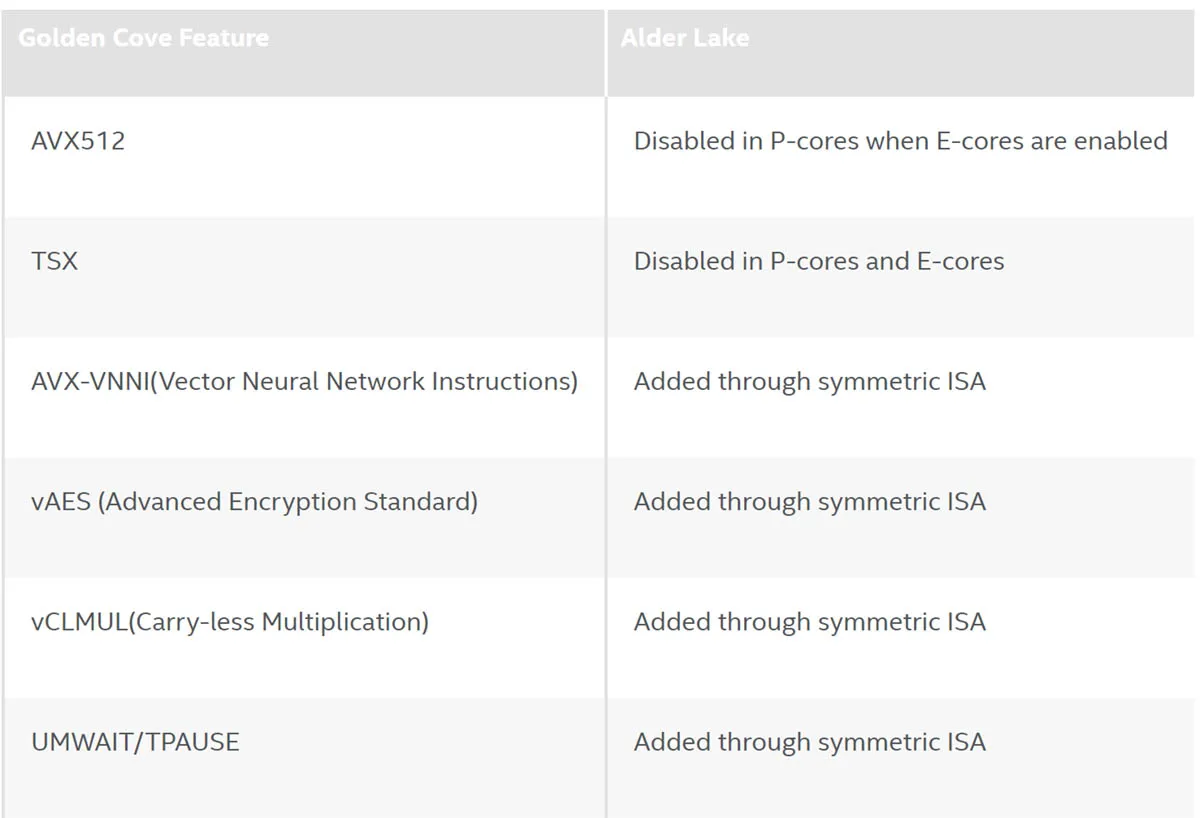Click 'Added through symmetric ISA' in vAES row
Viewport: 1200px width, 818px height.
(x=810, y=502)
